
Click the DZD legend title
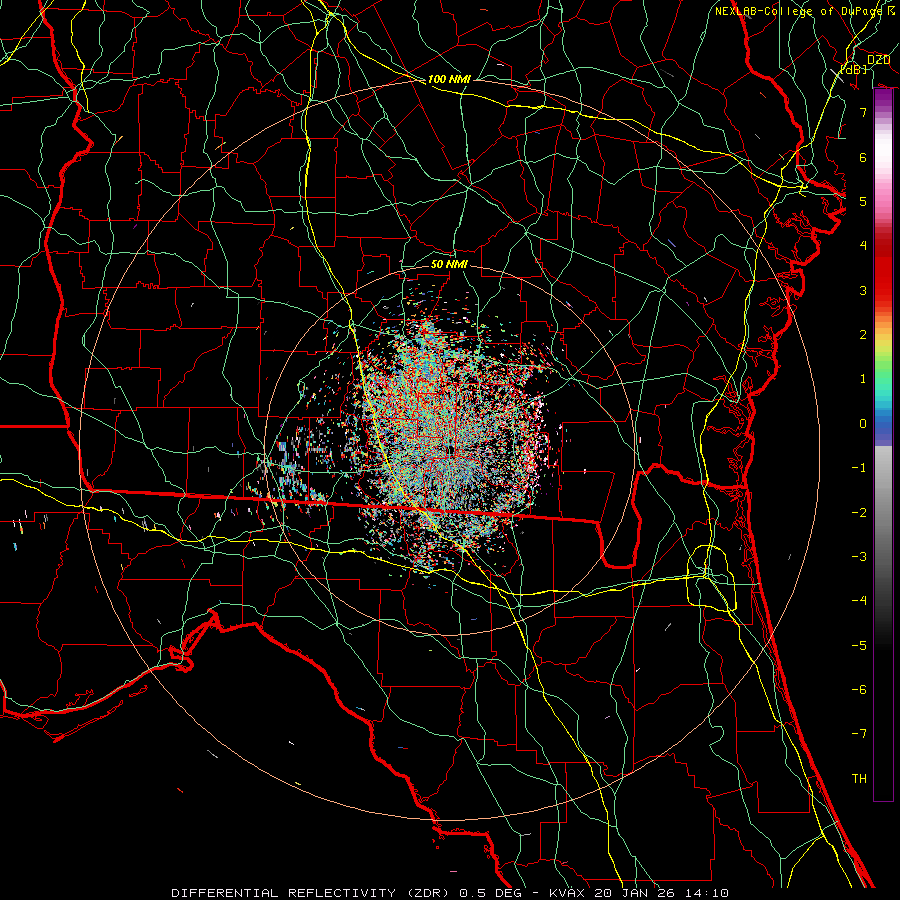pyautogui.click(x=878, y=60)
